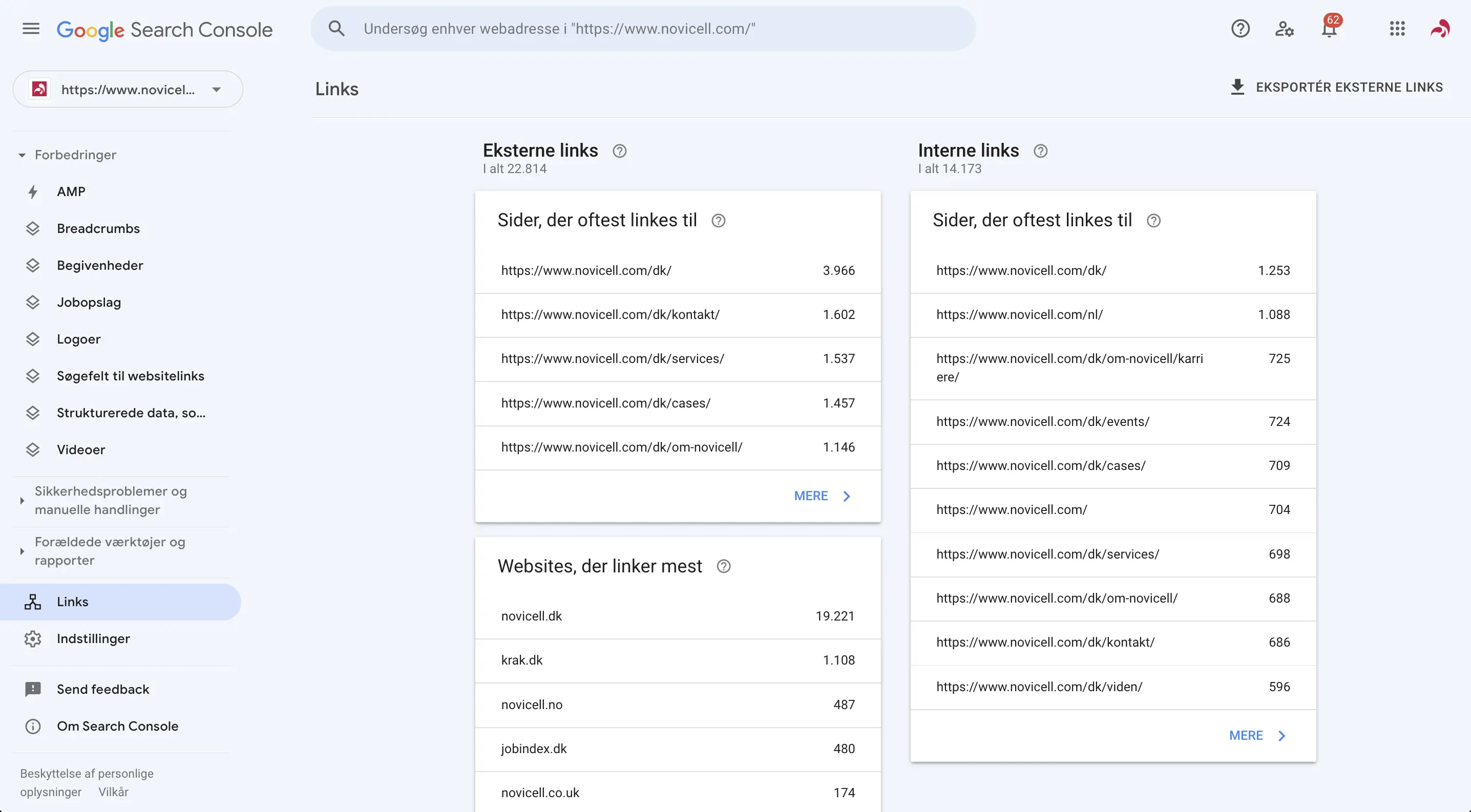Click the Send feedback speech icon
Image resolution: width=1471 pixels, height=812 pixels.
(x=33, y=689)
